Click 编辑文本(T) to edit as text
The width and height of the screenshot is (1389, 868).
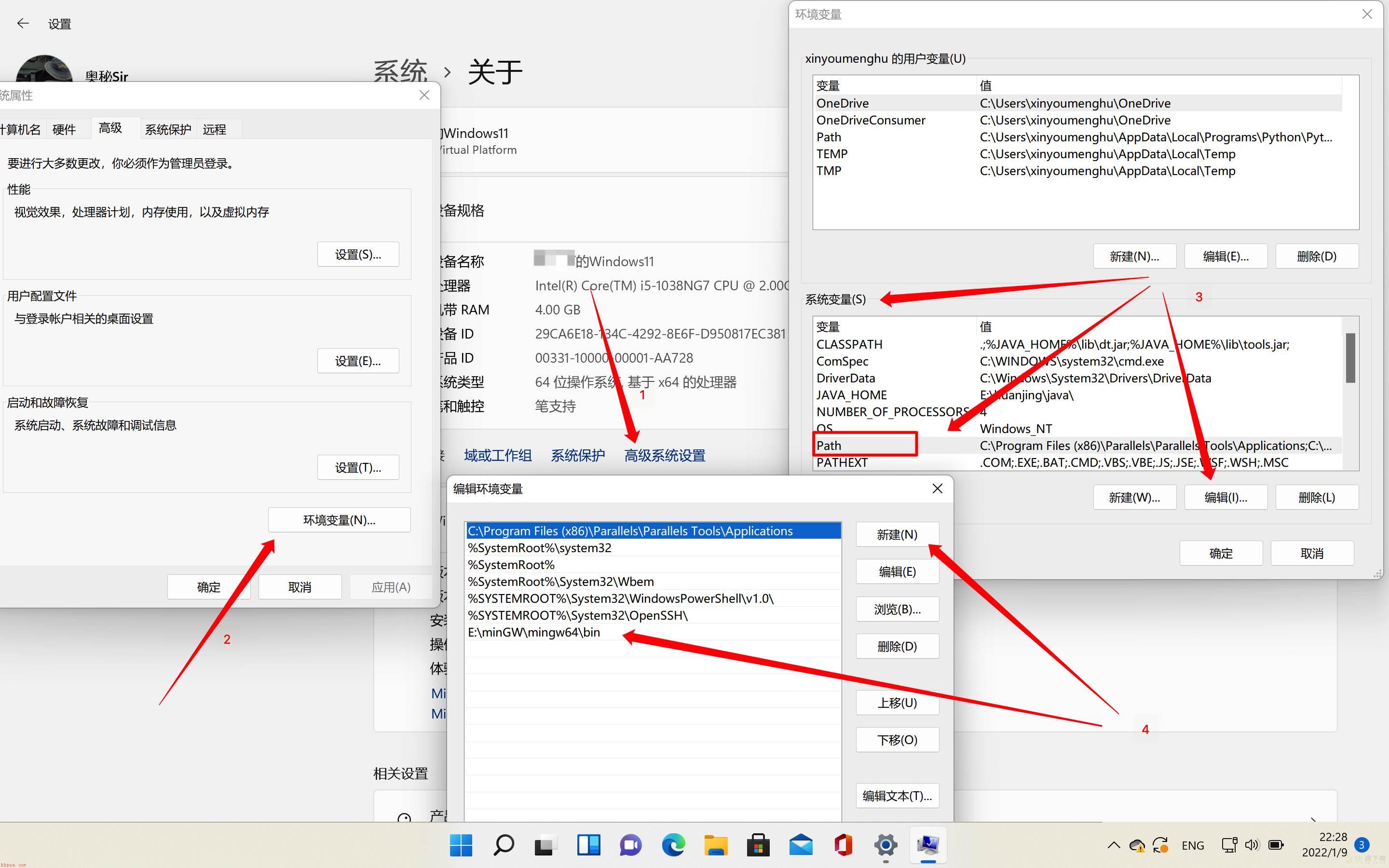tap(896, 795)
